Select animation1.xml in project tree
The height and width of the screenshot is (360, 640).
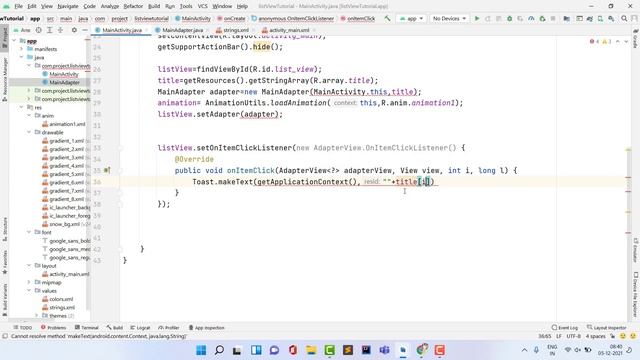pos(67,124)
